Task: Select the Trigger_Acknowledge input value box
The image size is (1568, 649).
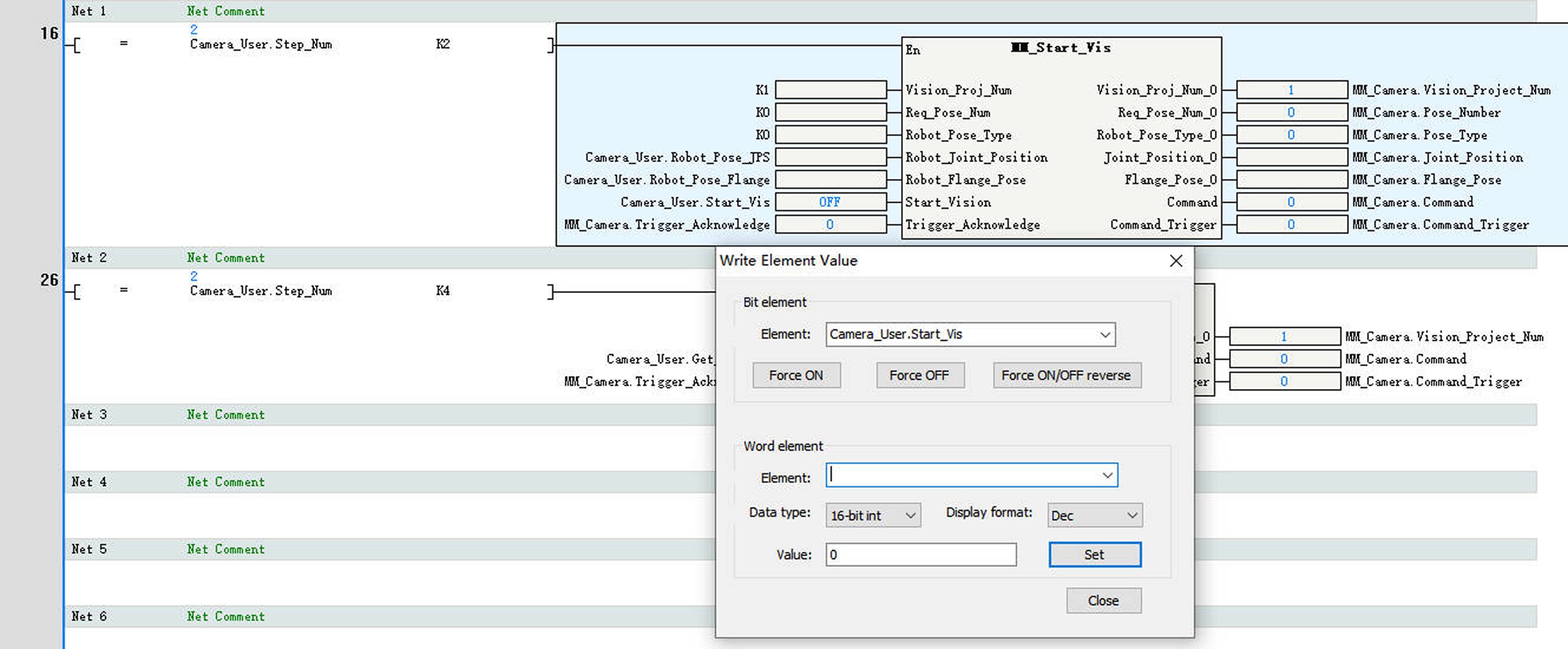Action: [830, 225]
